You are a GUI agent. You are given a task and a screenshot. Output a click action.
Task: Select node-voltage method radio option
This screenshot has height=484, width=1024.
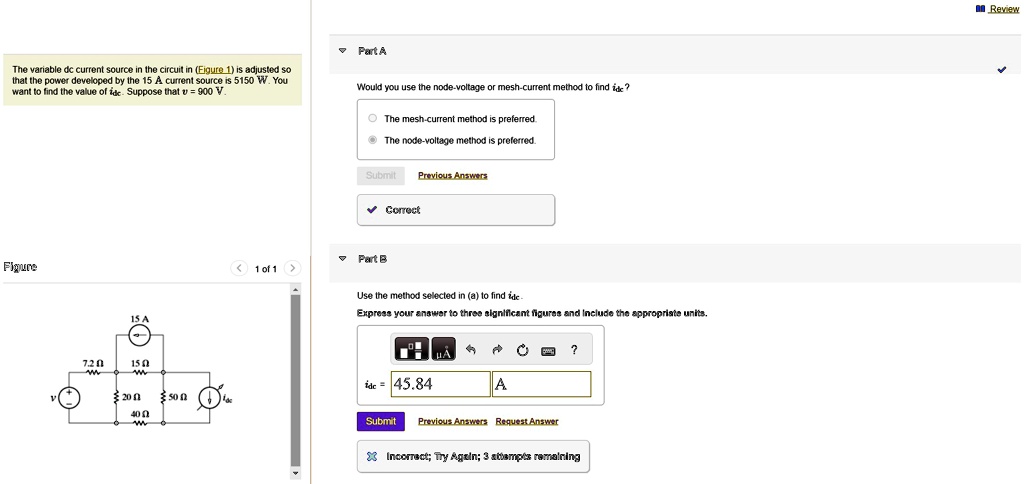[372, 140]
